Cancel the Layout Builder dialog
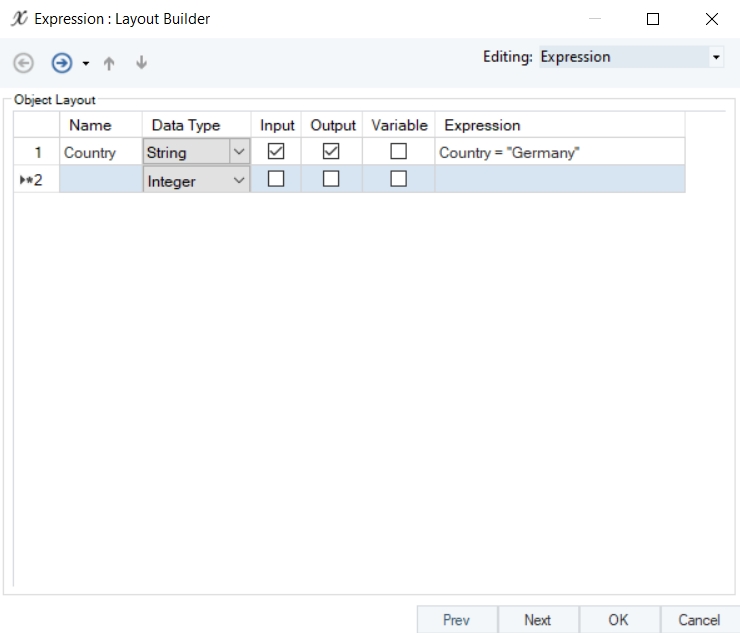The image size is (740, 633). [x=699, y=620]
